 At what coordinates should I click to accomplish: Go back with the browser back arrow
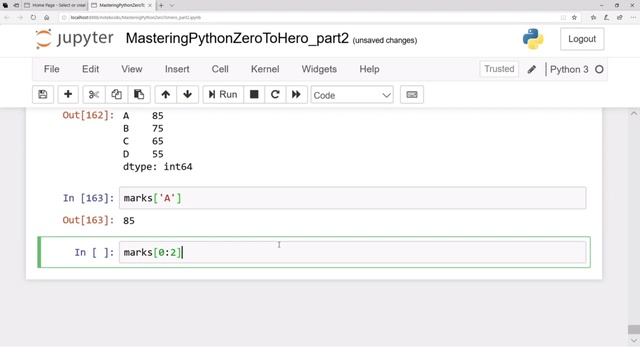point(7,18)
